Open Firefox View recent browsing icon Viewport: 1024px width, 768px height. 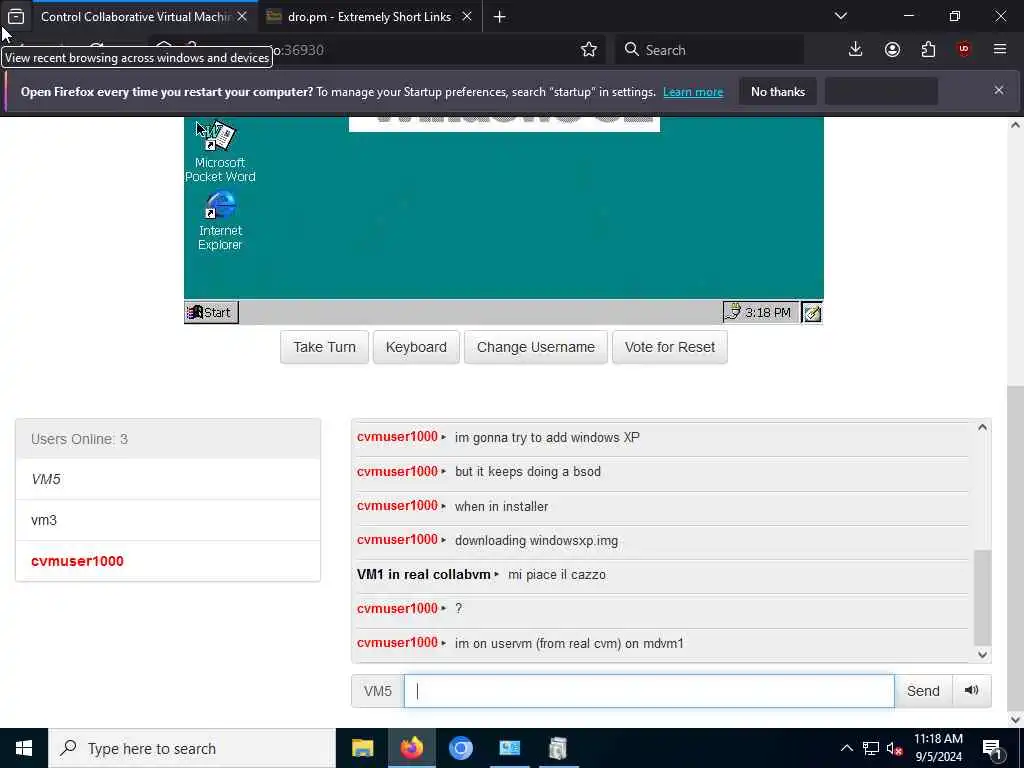pyautogui.click(x=16, y=16)
